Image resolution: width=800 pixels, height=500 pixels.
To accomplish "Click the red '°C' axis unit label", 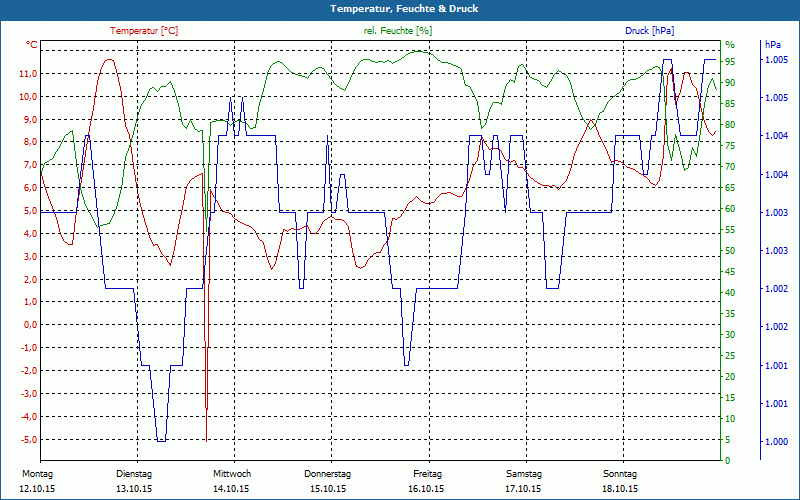I will click(x=32, y=45).
